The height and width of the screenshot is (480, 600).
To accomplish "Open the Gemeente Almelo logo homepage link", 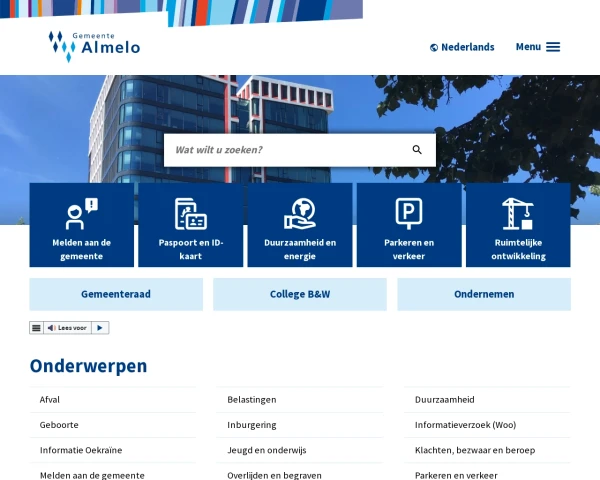I will (x=94, y=47).
